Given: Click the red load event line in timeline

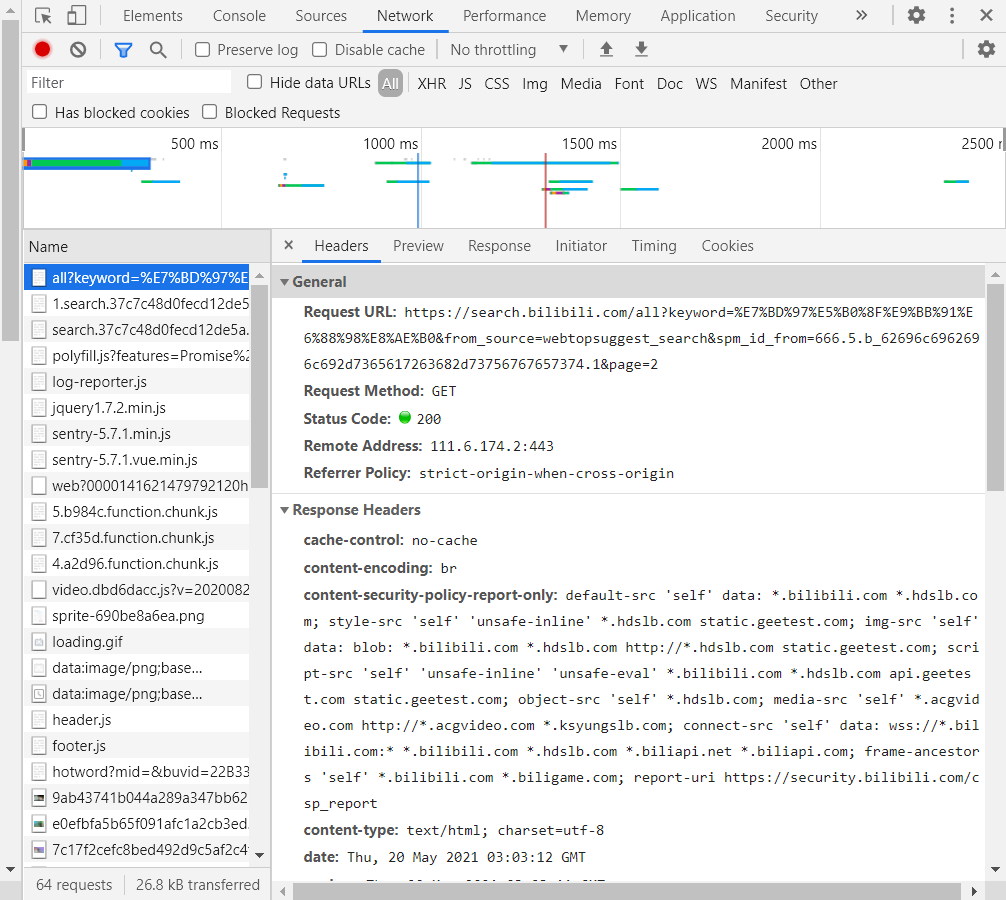Looking at the screenshot, I should [x=545, y=191].
